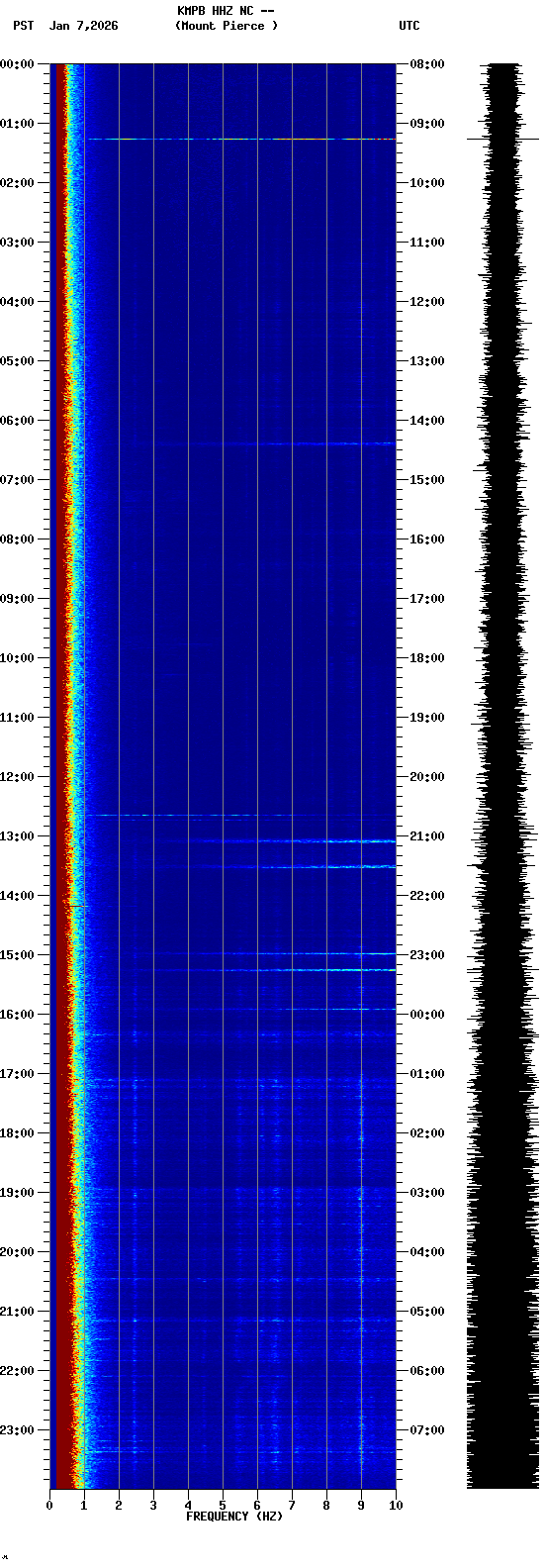Click the cyan streak just after 21:00 UTC
The width and height of the screenshot is (546, 1568).
tap(297, 841)
